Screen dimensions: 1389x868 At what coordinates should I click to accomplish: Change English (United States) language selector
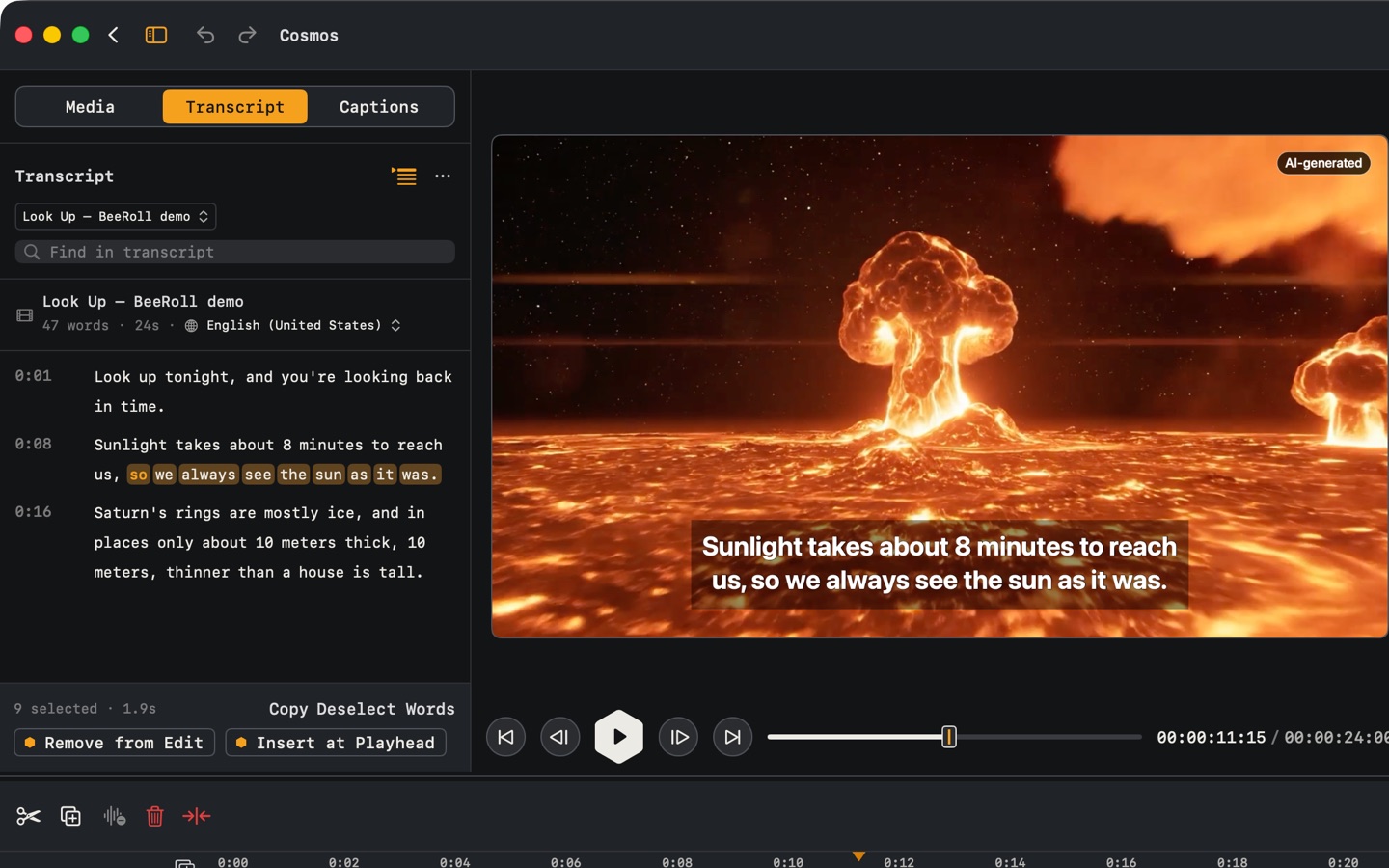click(293, 326)
